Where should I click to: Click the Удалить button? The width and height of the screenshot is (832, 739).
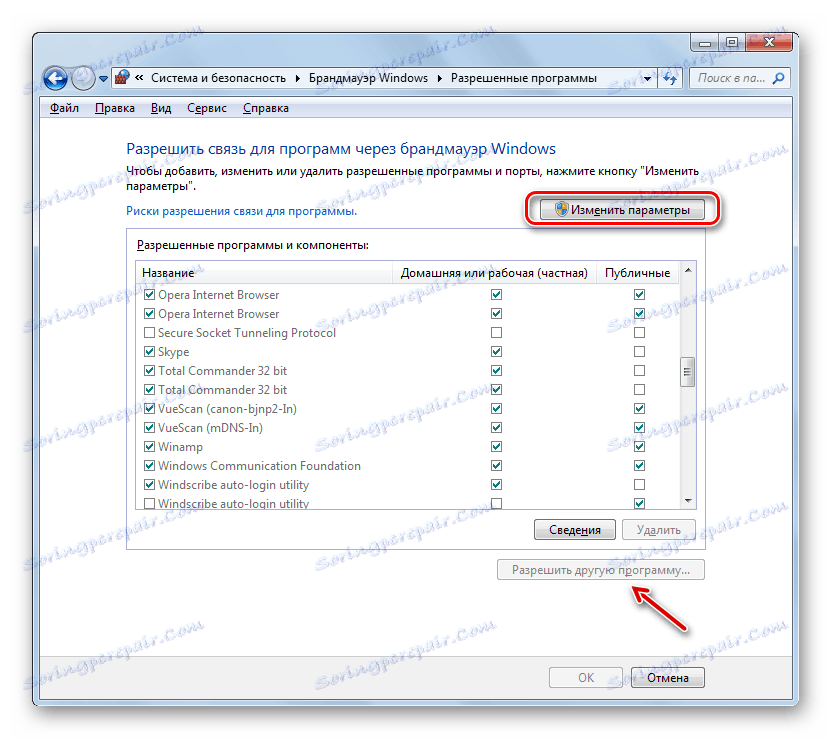click(658, 529)
